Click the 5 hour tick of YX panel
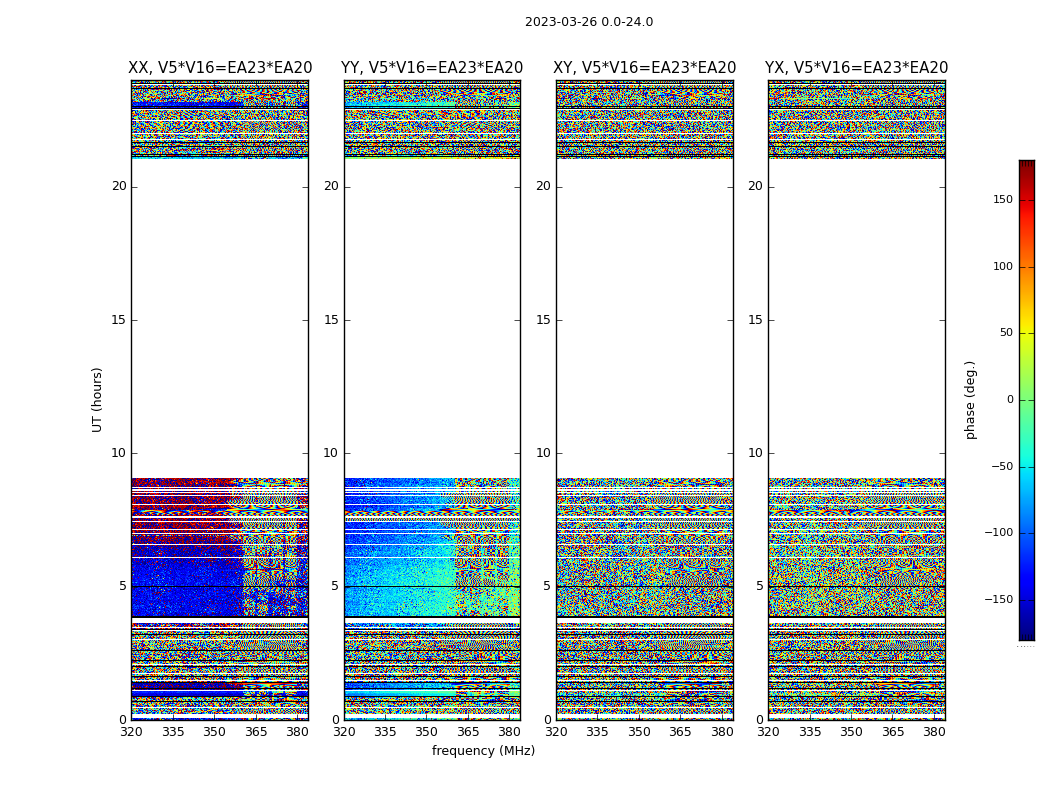The width and height of the screenshot is (1050, 800). click(759, 586)
